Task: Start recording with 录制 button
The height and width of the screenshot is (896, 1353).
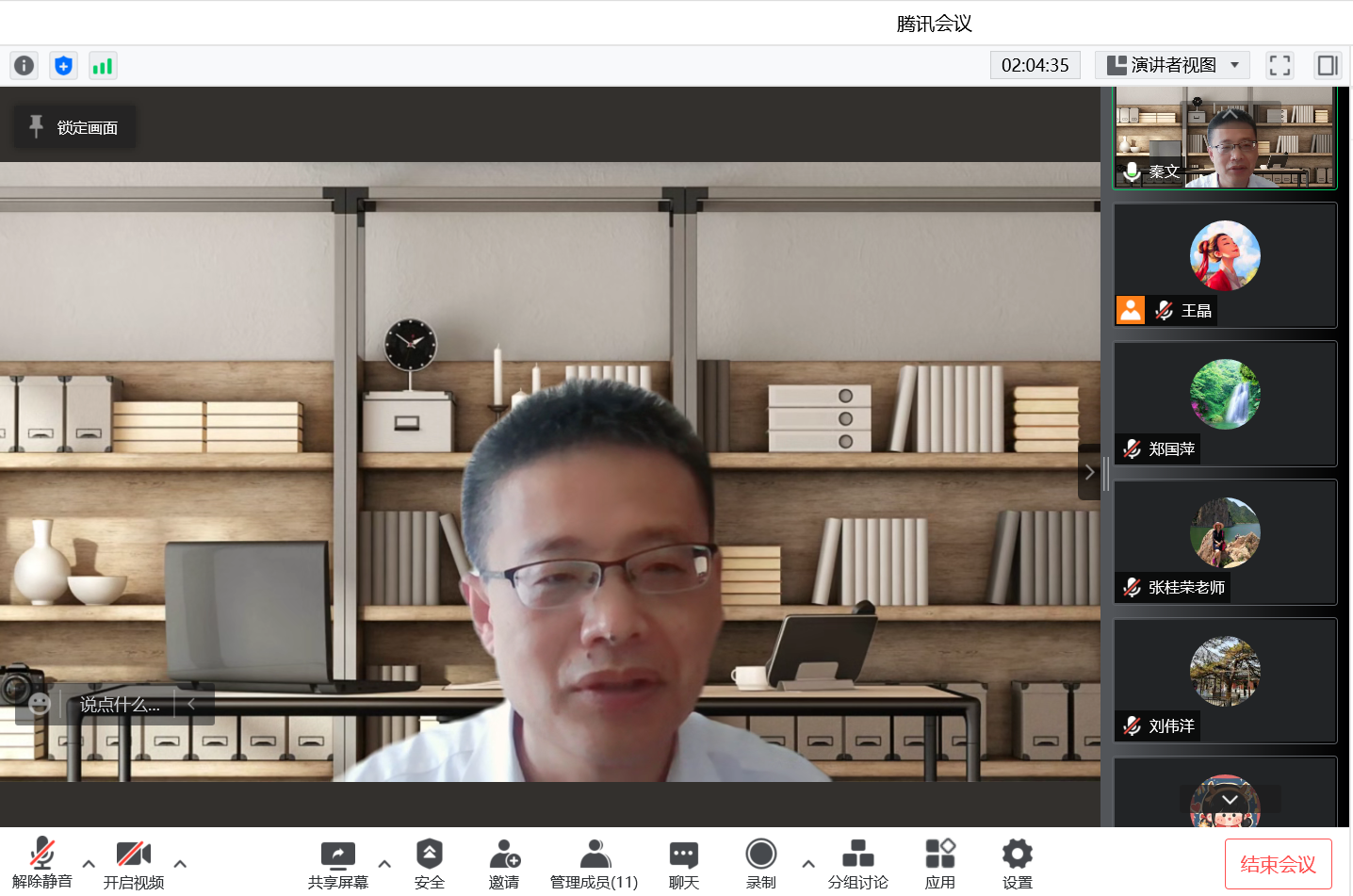Action: pos(760,864)
